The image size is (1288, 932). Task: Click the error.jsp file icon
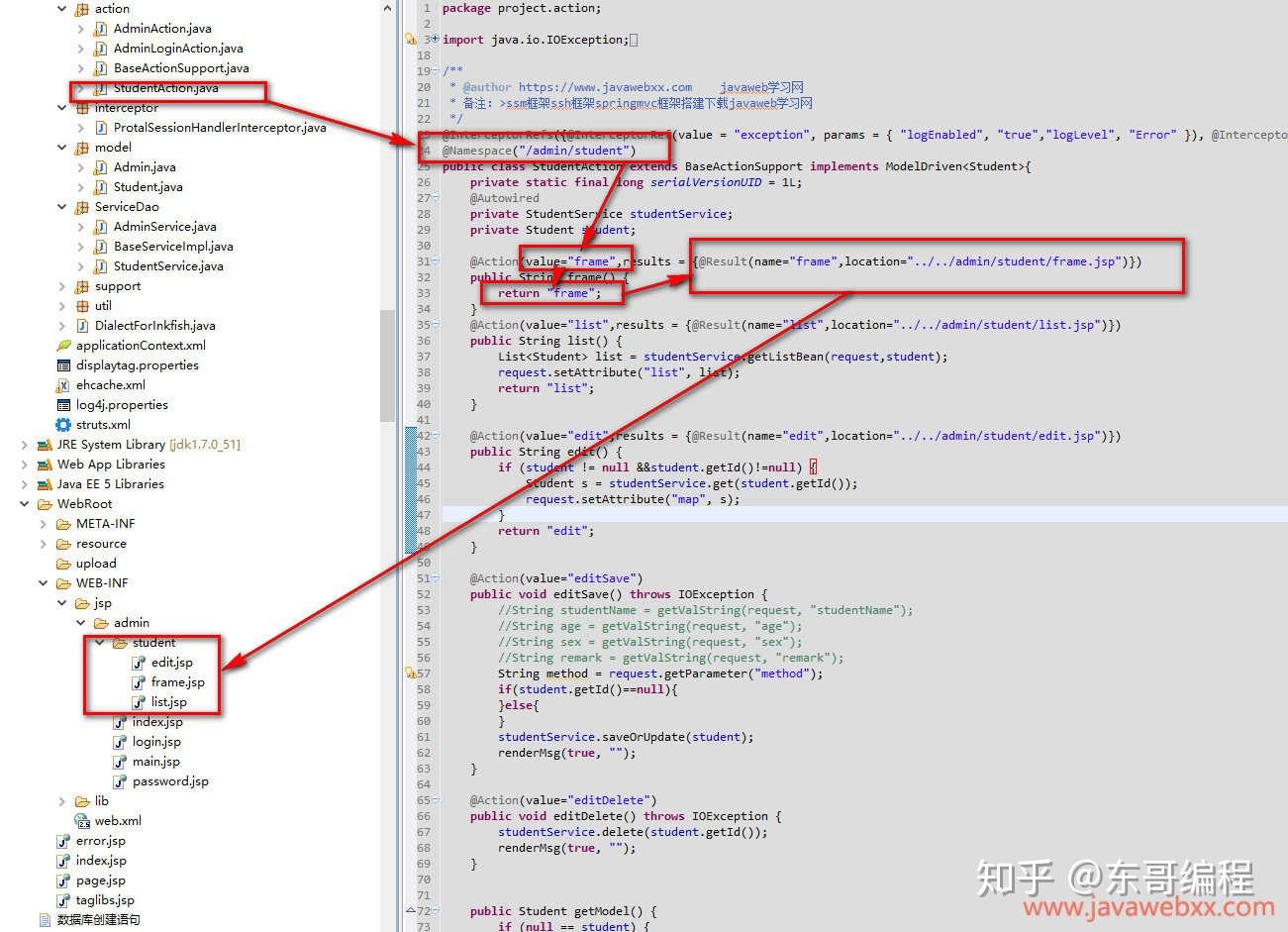(x=63, y=841)
